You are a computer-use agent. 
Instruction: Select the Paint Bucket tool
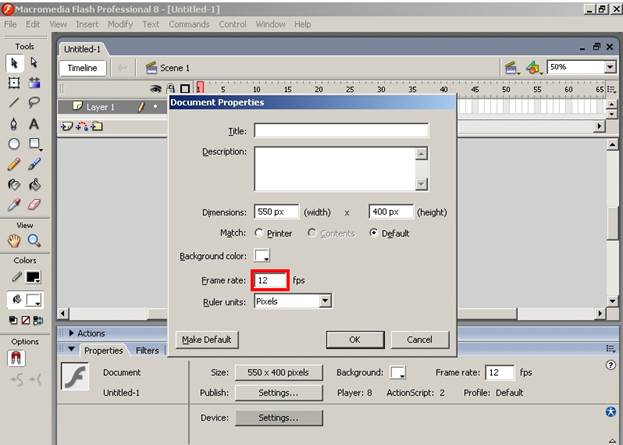pyautogui.click(x=35, y=184)
